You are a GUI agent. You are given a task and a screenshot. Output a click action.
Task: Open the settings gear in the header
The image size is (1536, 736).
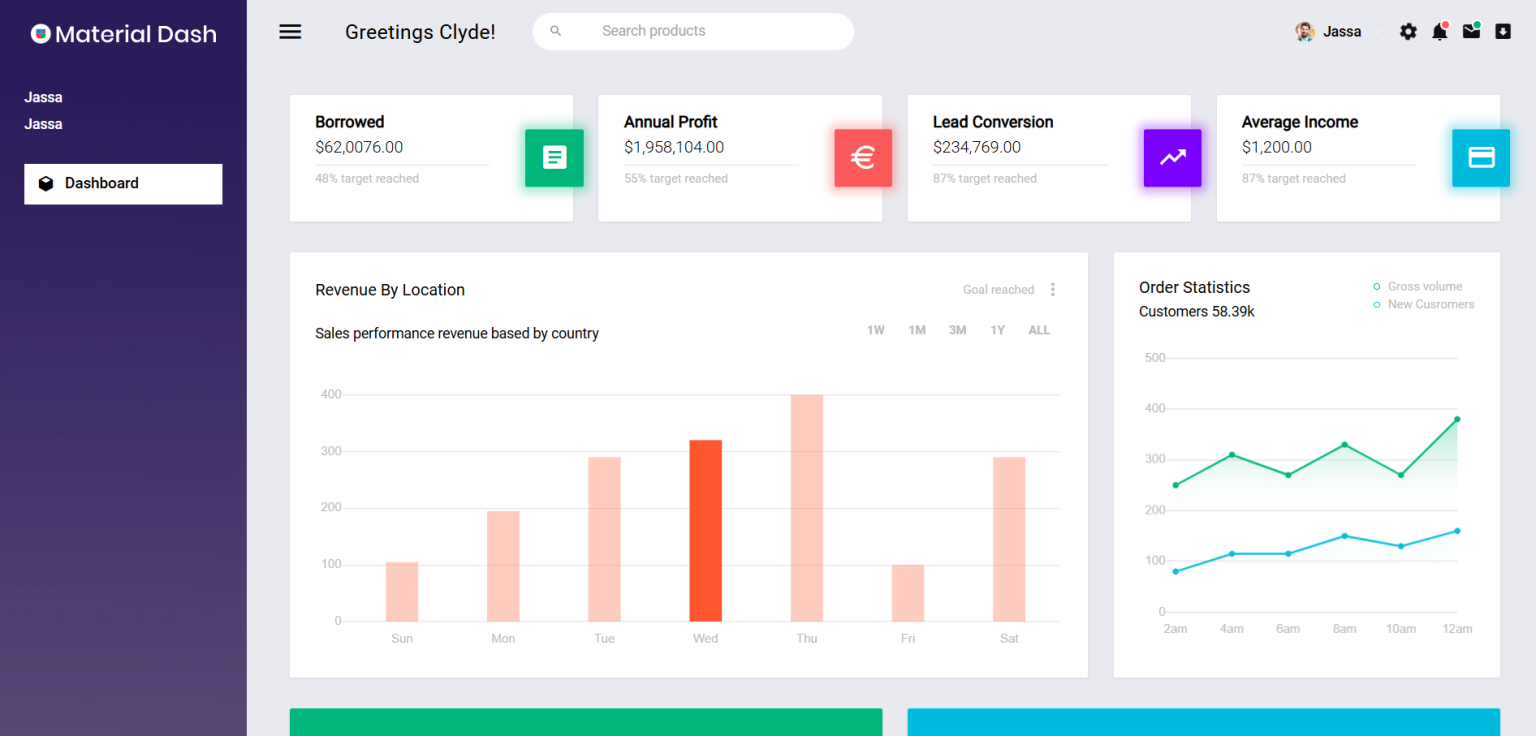click(1408, 31)
